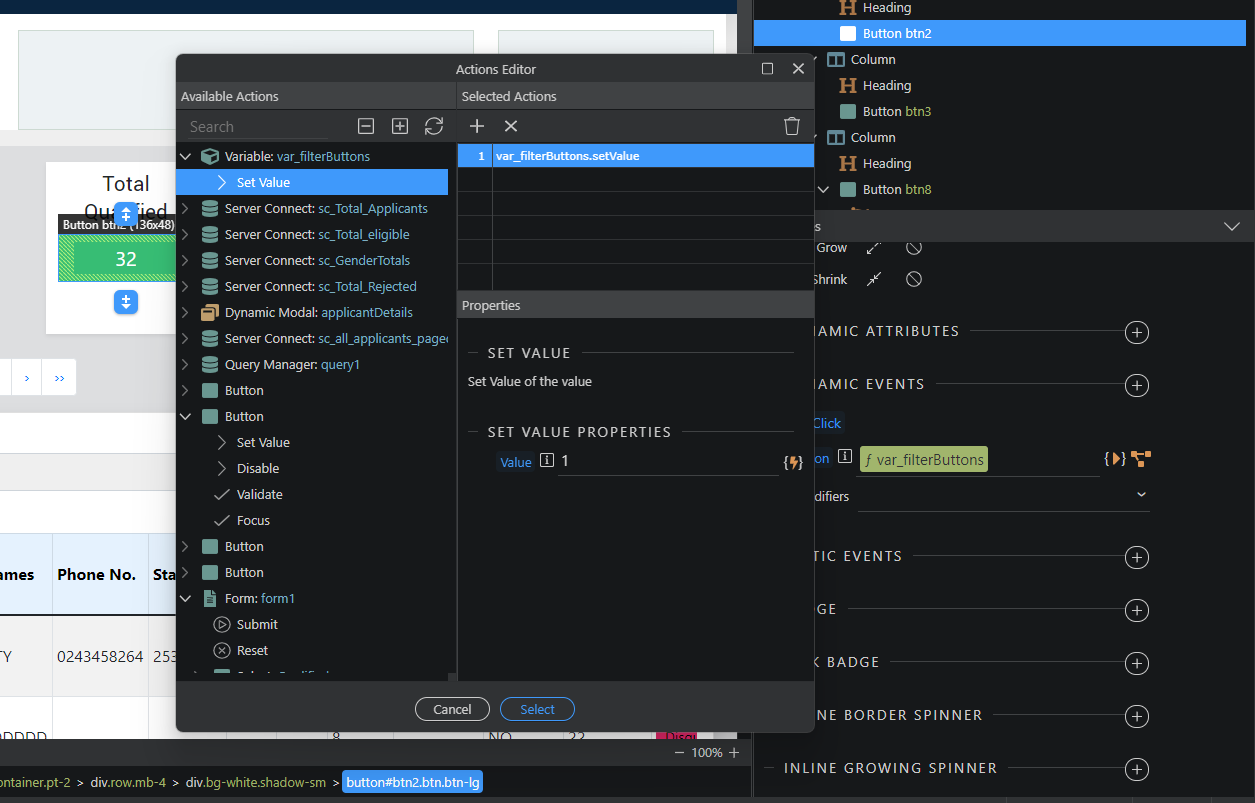
Task: Add a new Dynamic Events entry
Action: (1136, 385)
